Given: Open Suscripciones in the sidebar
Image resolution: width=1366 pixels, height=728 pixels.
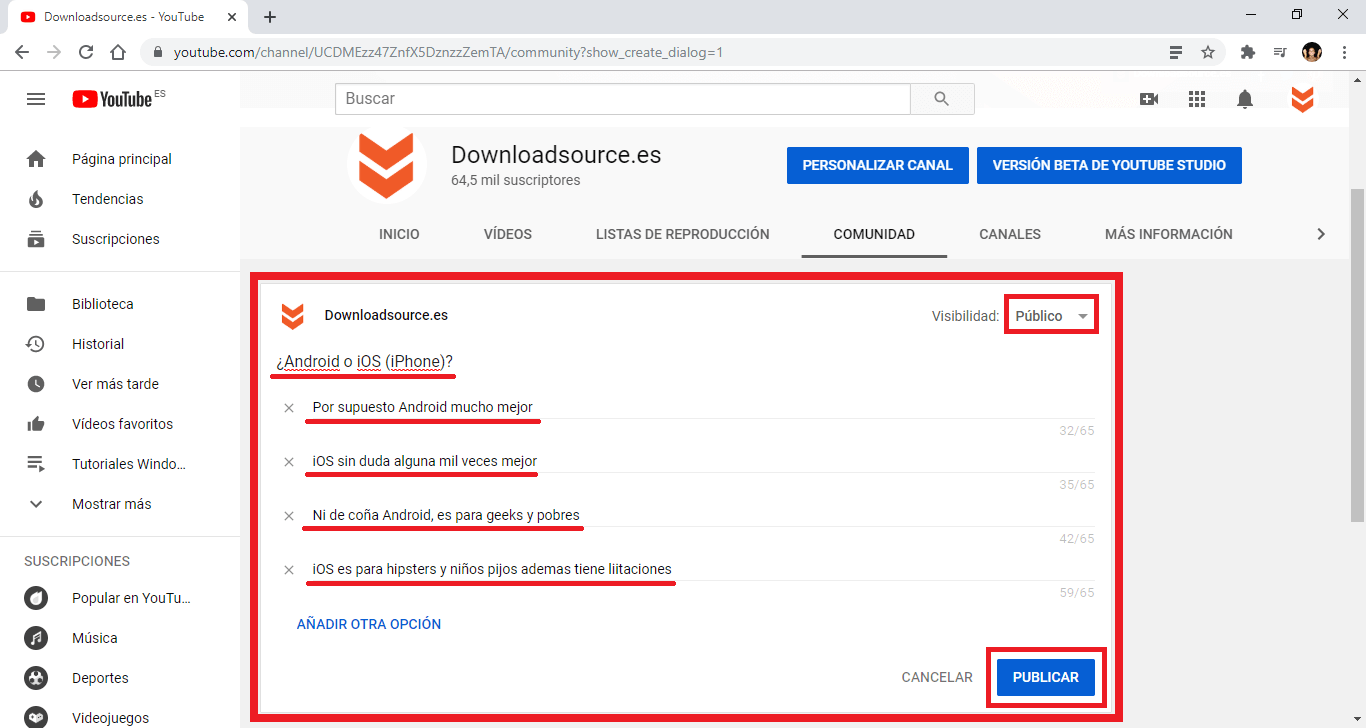Looking at the screenshot, I should [120, 239].
